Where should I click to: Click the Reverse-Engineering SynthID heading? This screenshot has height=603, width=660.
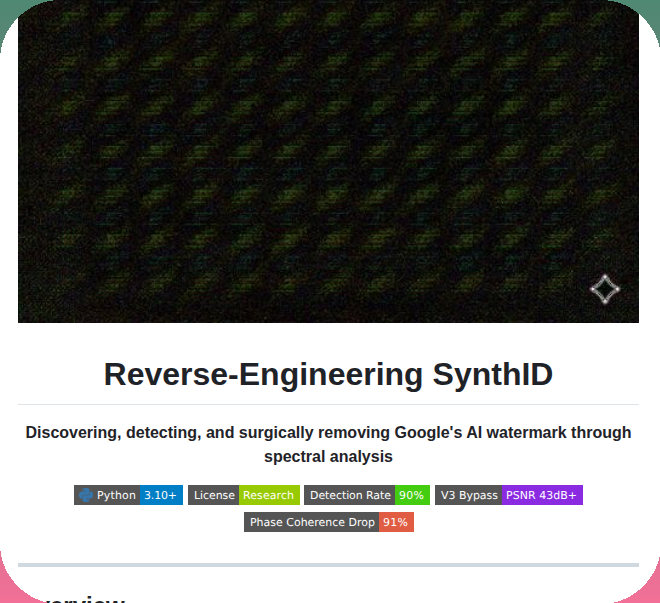328,375
